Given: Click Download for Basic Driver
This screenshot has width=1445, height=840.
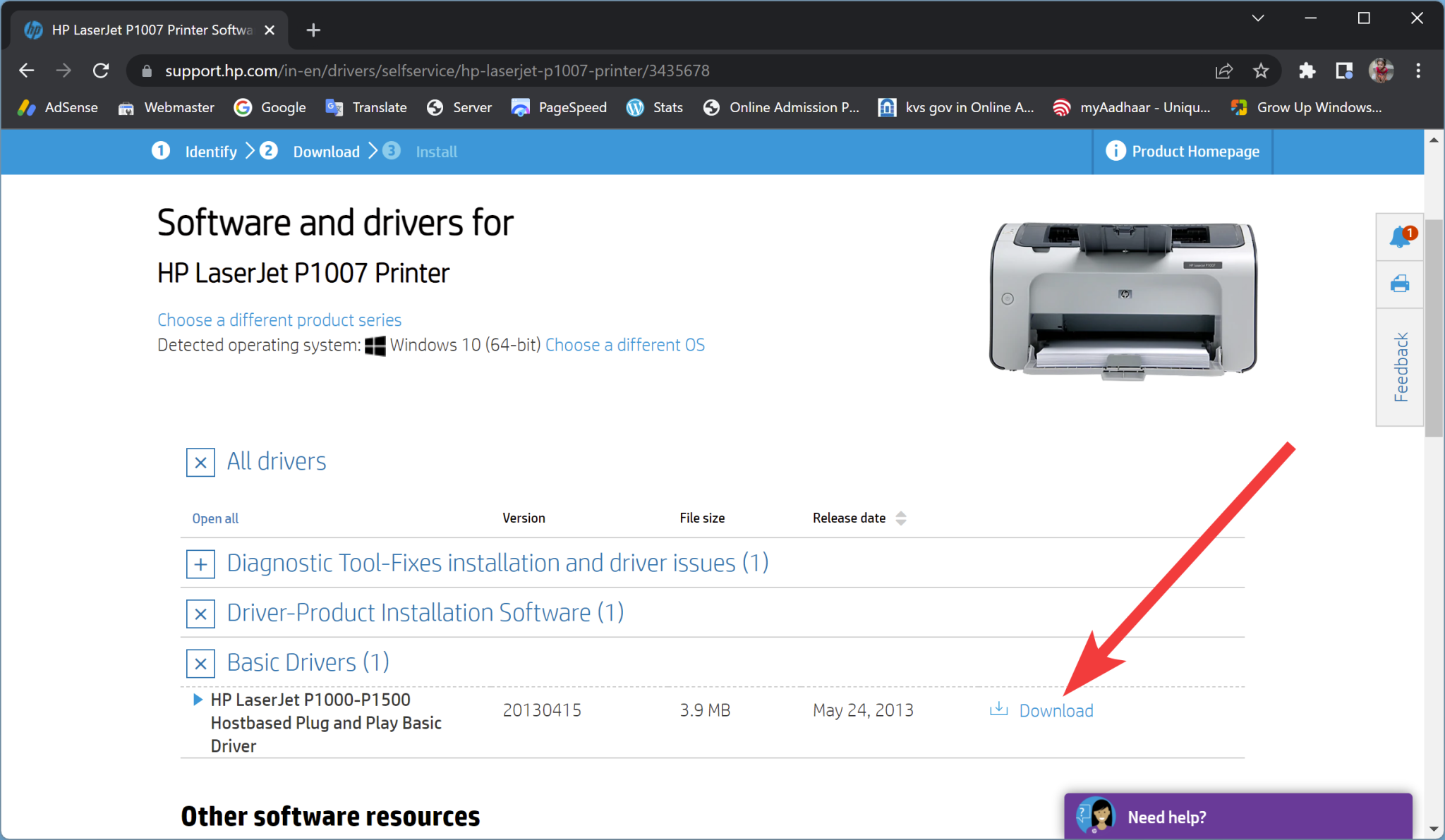Looking at the screenshot, I should pos(1043,710).
